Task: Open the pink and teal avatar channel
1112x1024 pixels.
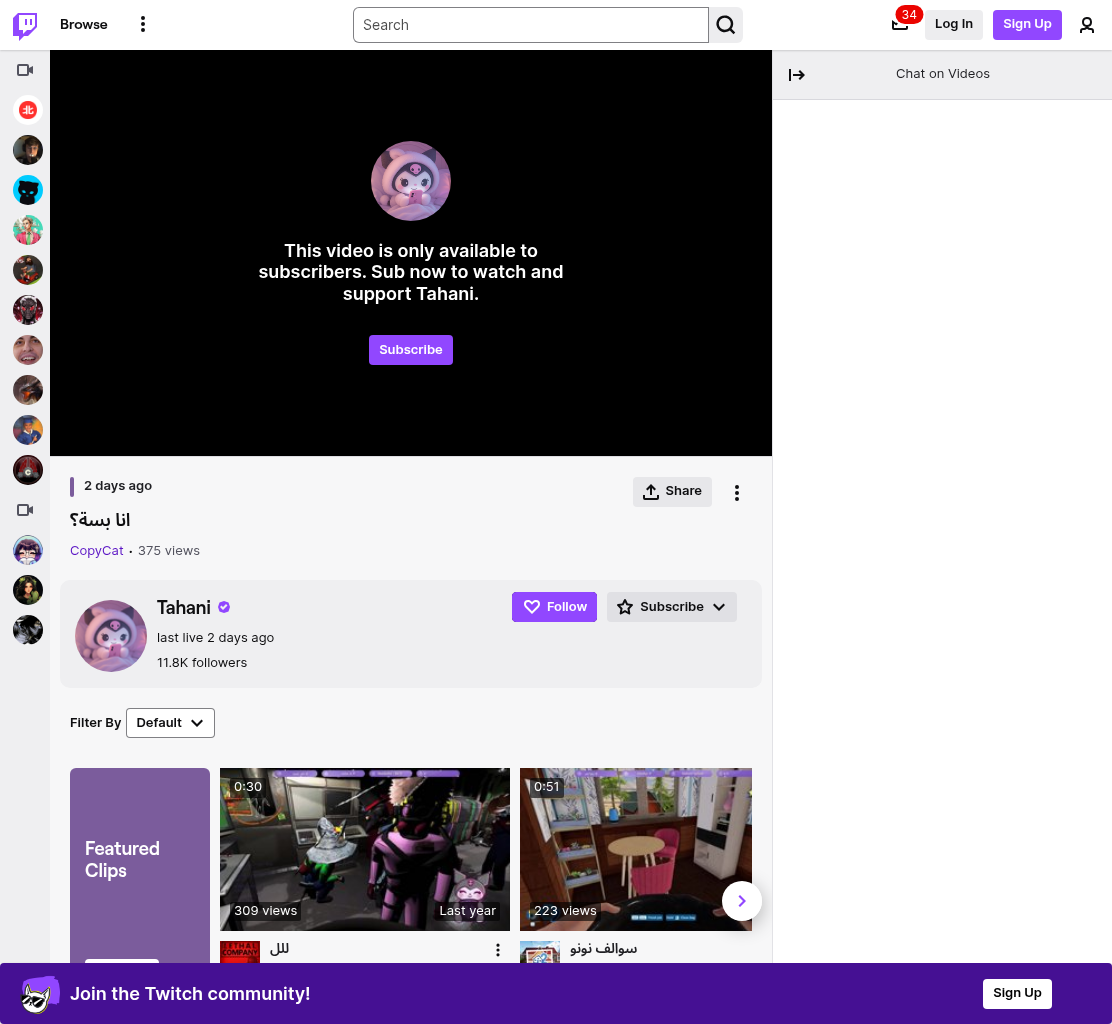Action: pos(28,230)
